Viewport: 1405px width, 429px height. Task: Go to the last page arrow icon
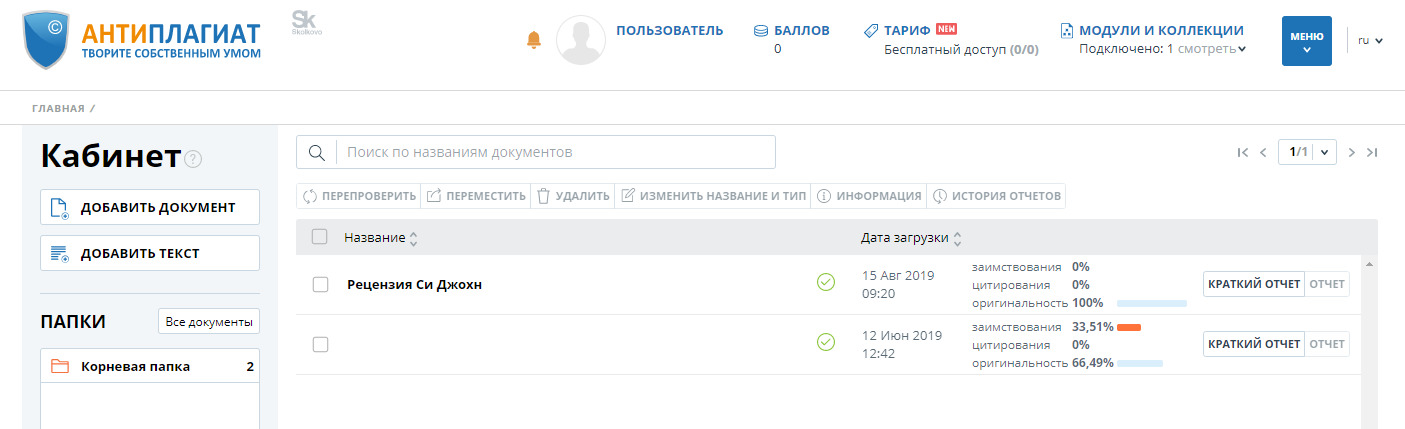[x=1372, y=153]
